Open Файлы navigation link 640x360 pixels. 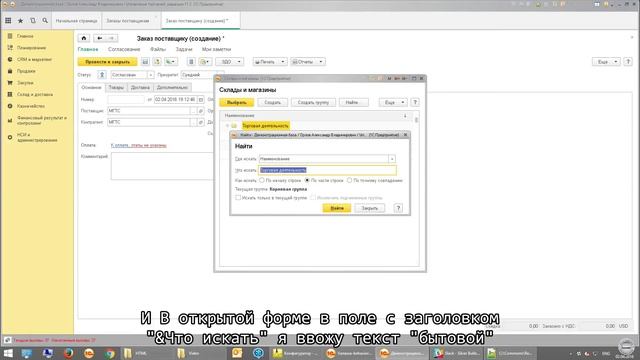[158, 49]
